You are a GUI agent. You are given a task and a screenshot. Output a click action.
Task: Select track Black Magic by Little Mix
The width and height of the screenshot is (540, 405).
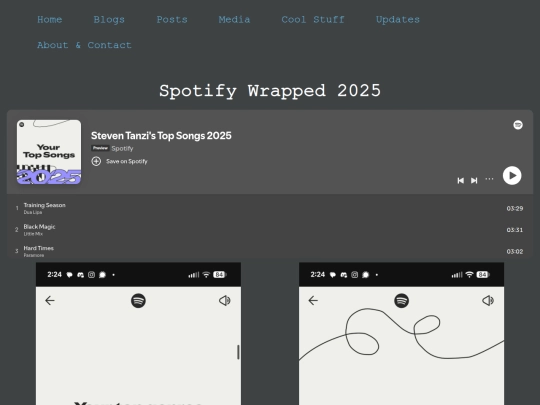270,230
